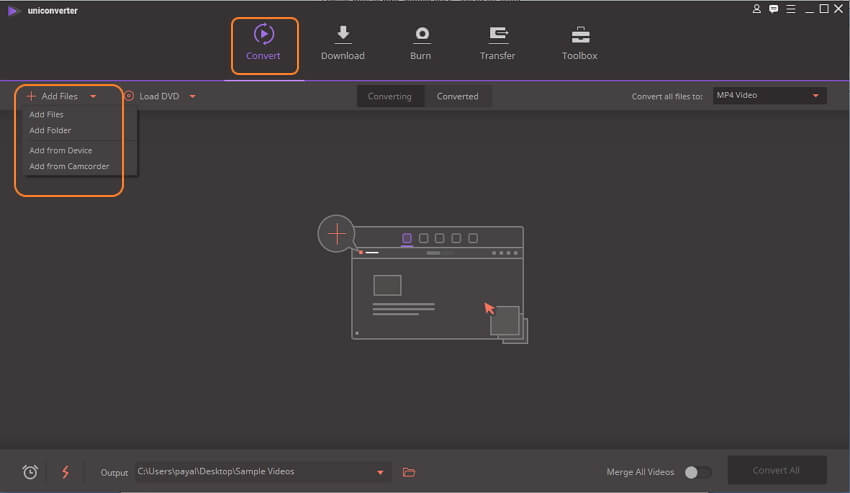Image resolution: width=850 pixels, height=493 pixels.
Task: Toggle the high speed lightning icon
Action: [x=66, y=472]
